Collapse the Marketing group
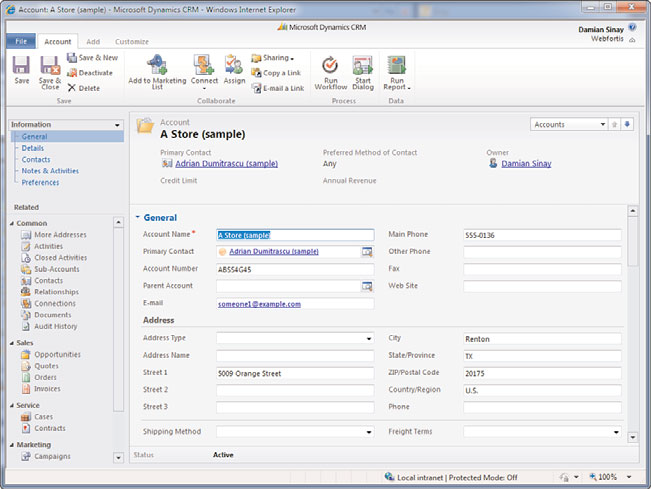This screenshot has width=651, height=489. click(12, 445)
